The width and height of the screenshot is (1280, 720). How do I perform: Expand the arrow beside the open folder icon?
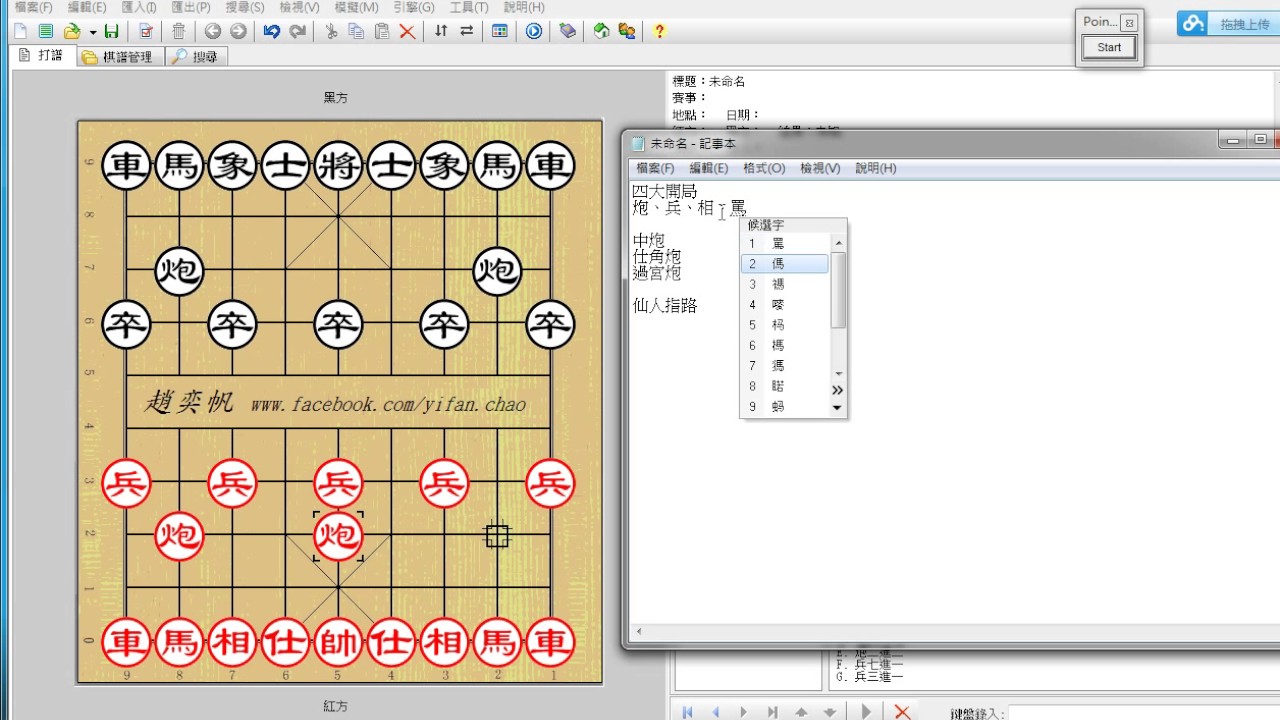click(x=92, y=32)
